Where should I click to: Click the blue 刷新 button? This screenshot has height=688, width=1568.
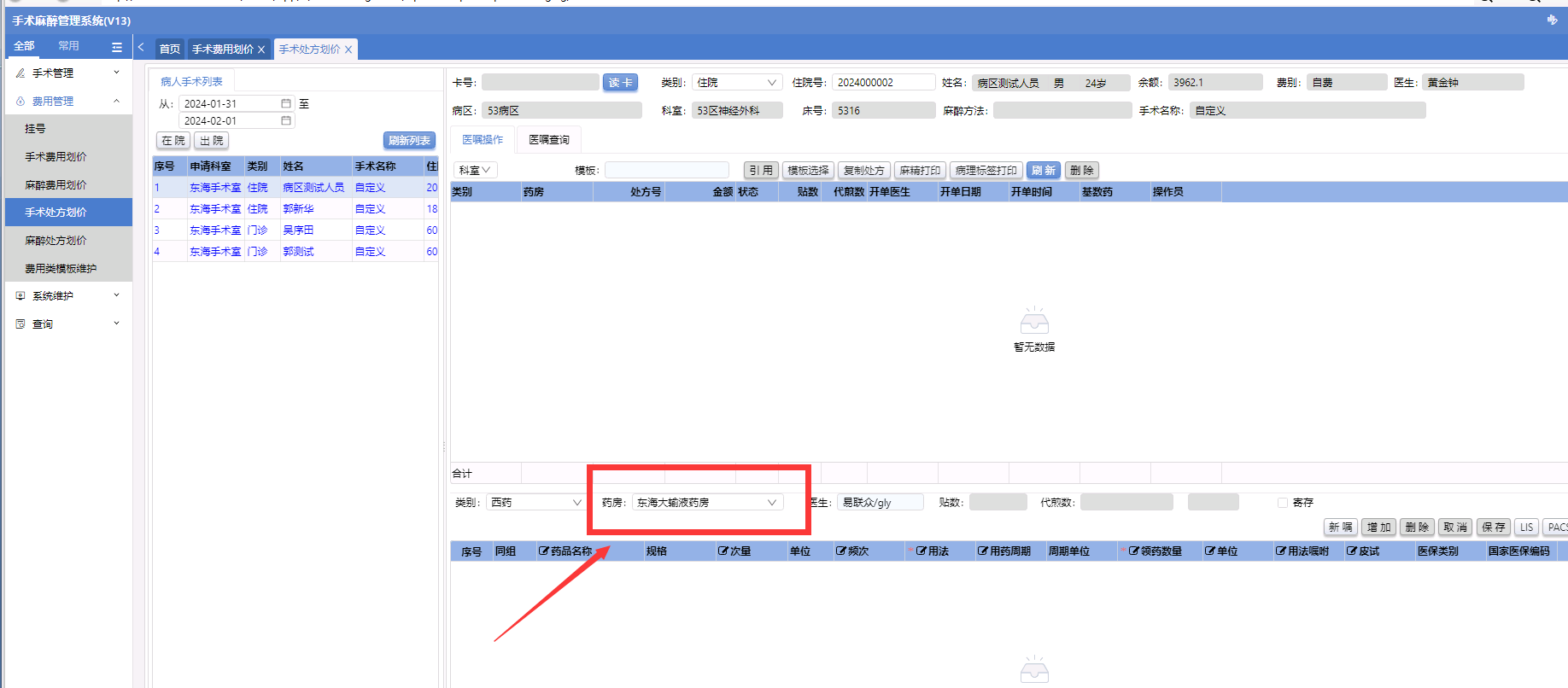pos(1044,171)
